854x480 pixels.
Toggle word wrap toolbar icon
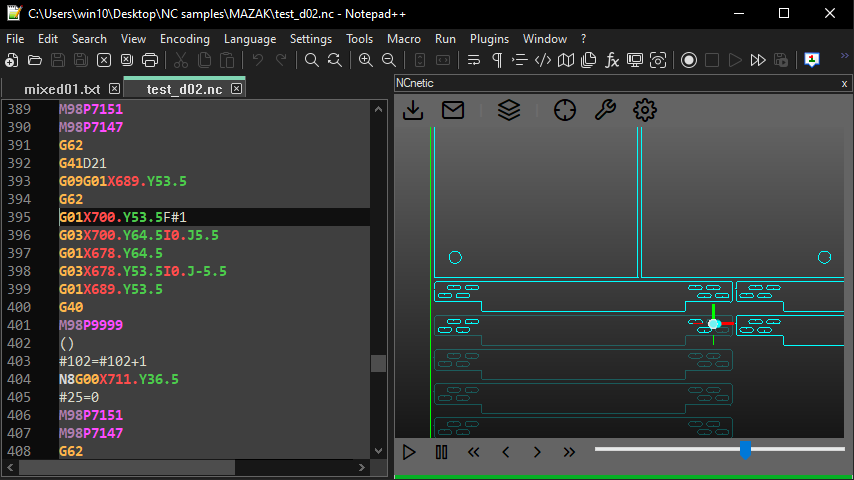point(474,60)
